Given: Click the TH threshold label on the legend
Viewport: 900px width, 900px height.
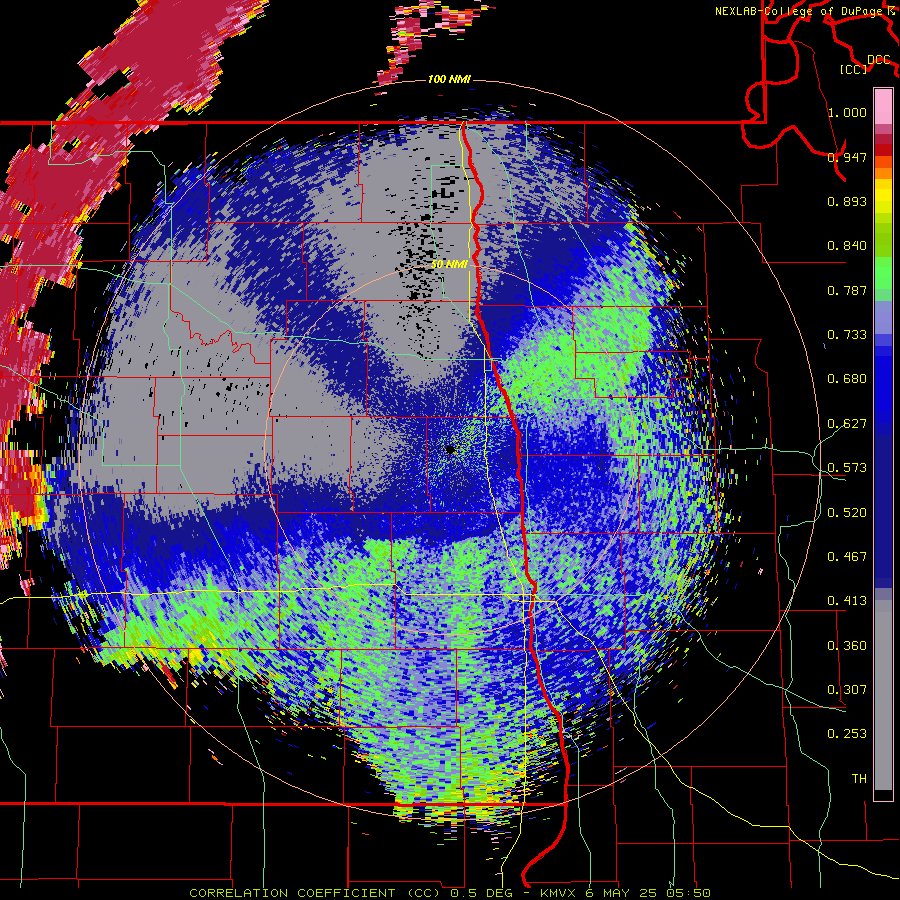Looking at the screenshot, I should tap(859, 779).
